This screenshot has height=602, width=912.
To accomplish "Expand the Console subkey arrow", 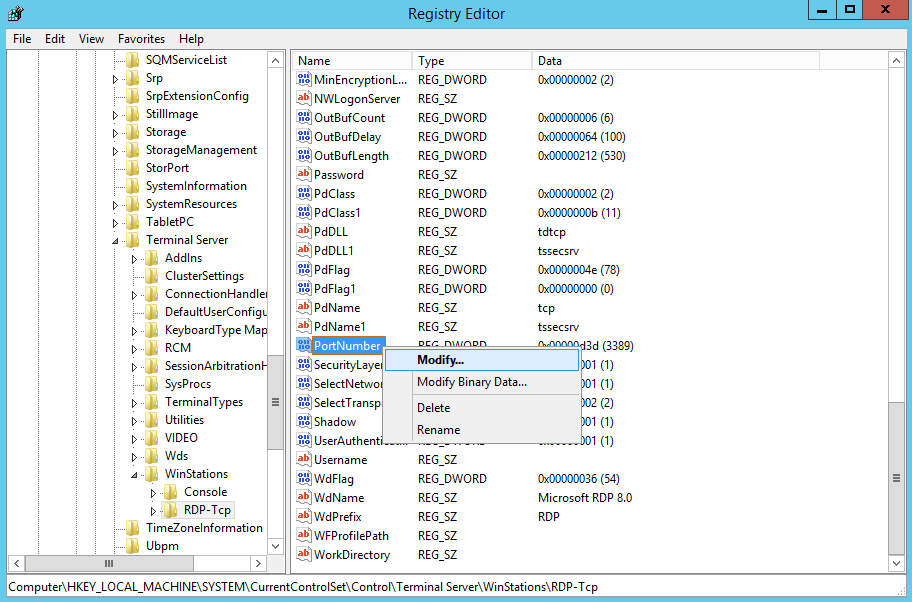I will (x=154, y=493).
